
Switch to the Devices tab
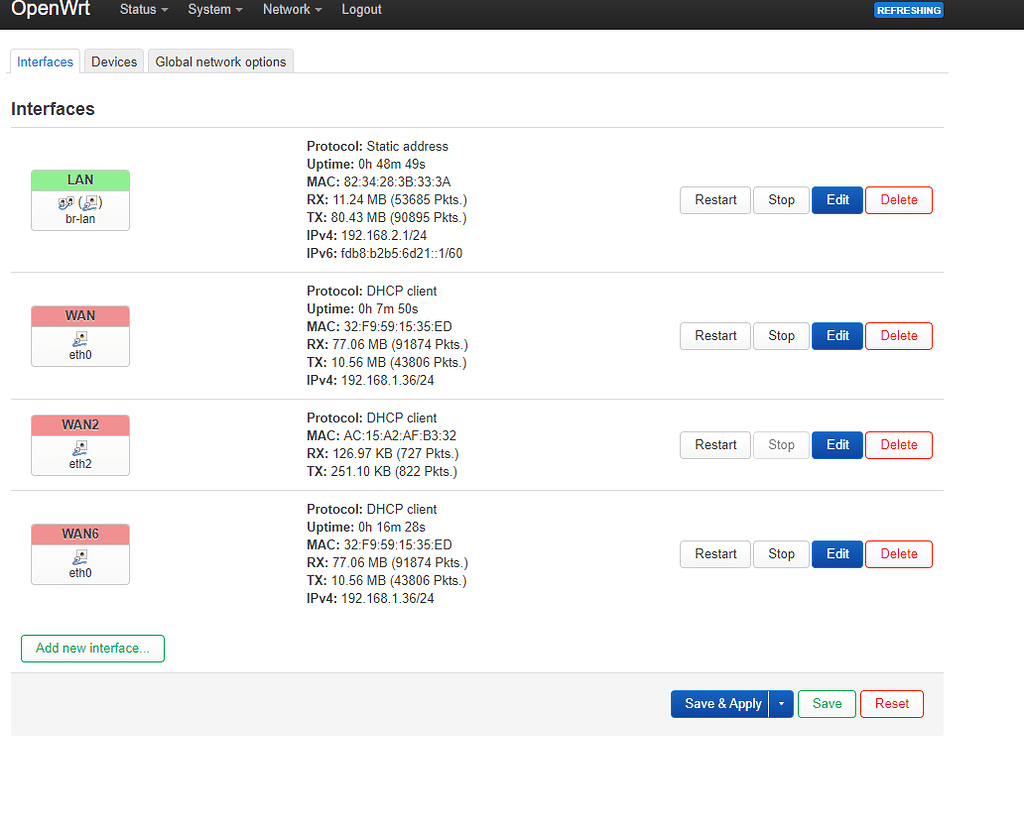pyautogui.click(x=114, y=62)
